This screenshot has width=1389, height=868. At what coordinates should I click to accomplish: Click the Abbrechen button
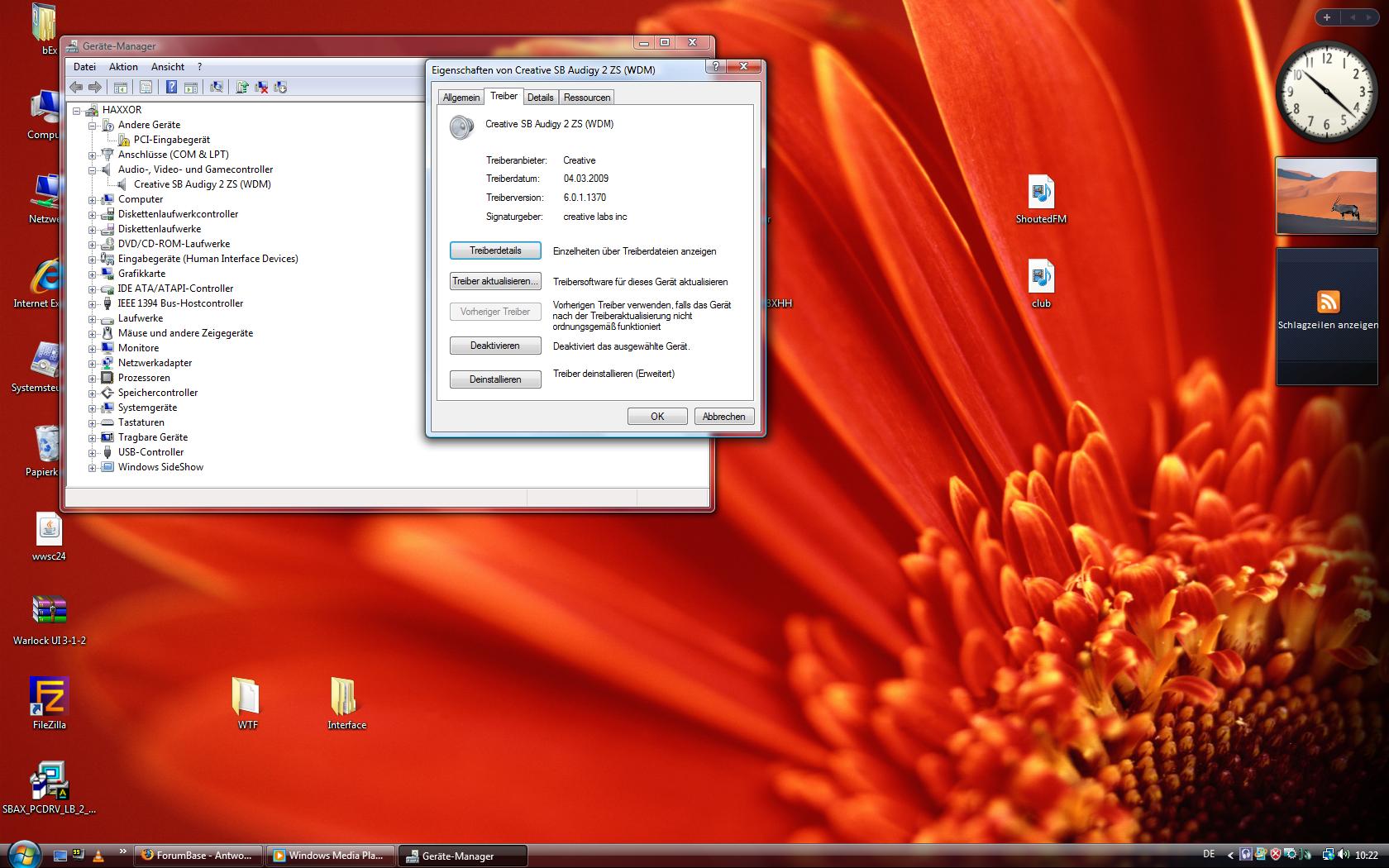tap(723, 417)
